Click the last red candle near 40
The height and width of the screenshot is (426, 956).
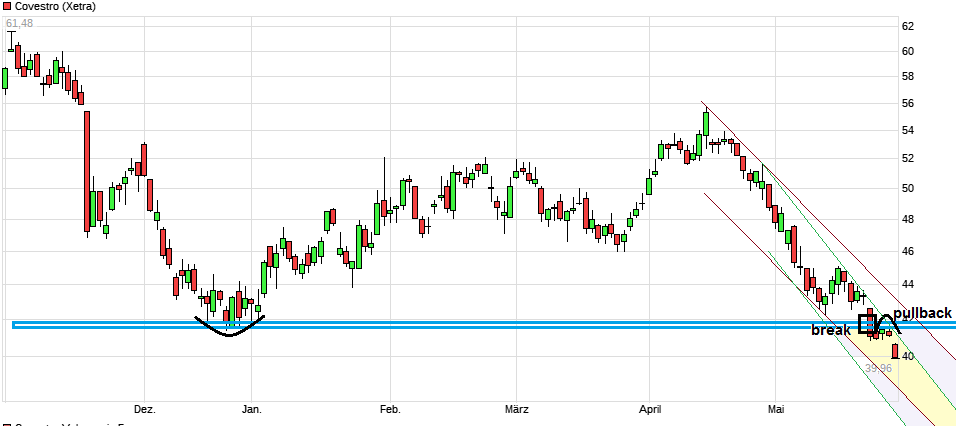tap(895, 351)
